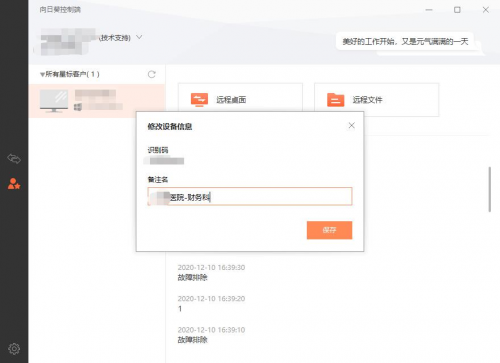The height and width of the screenshot is (363, 500).
Task: Expand the account dropdown beside 技术支持
Action: pos(139,37)
